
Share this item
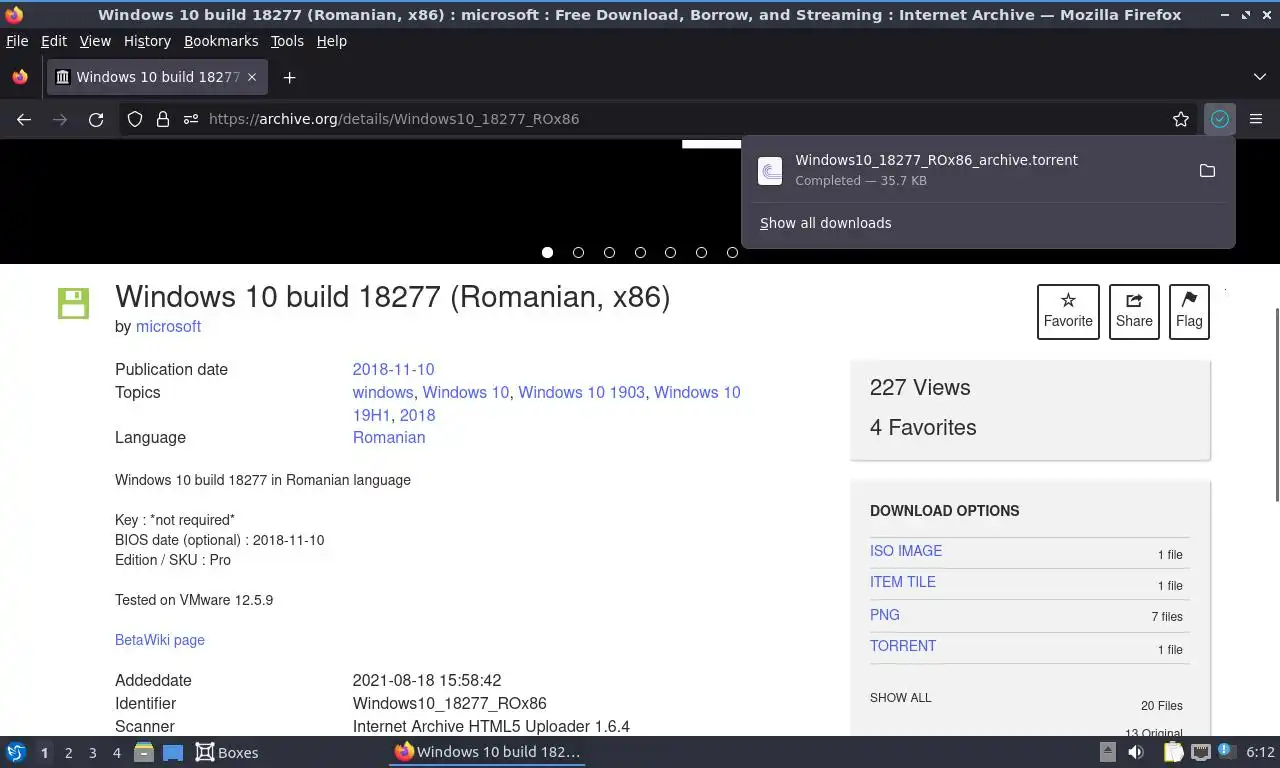coord(1134,311)
